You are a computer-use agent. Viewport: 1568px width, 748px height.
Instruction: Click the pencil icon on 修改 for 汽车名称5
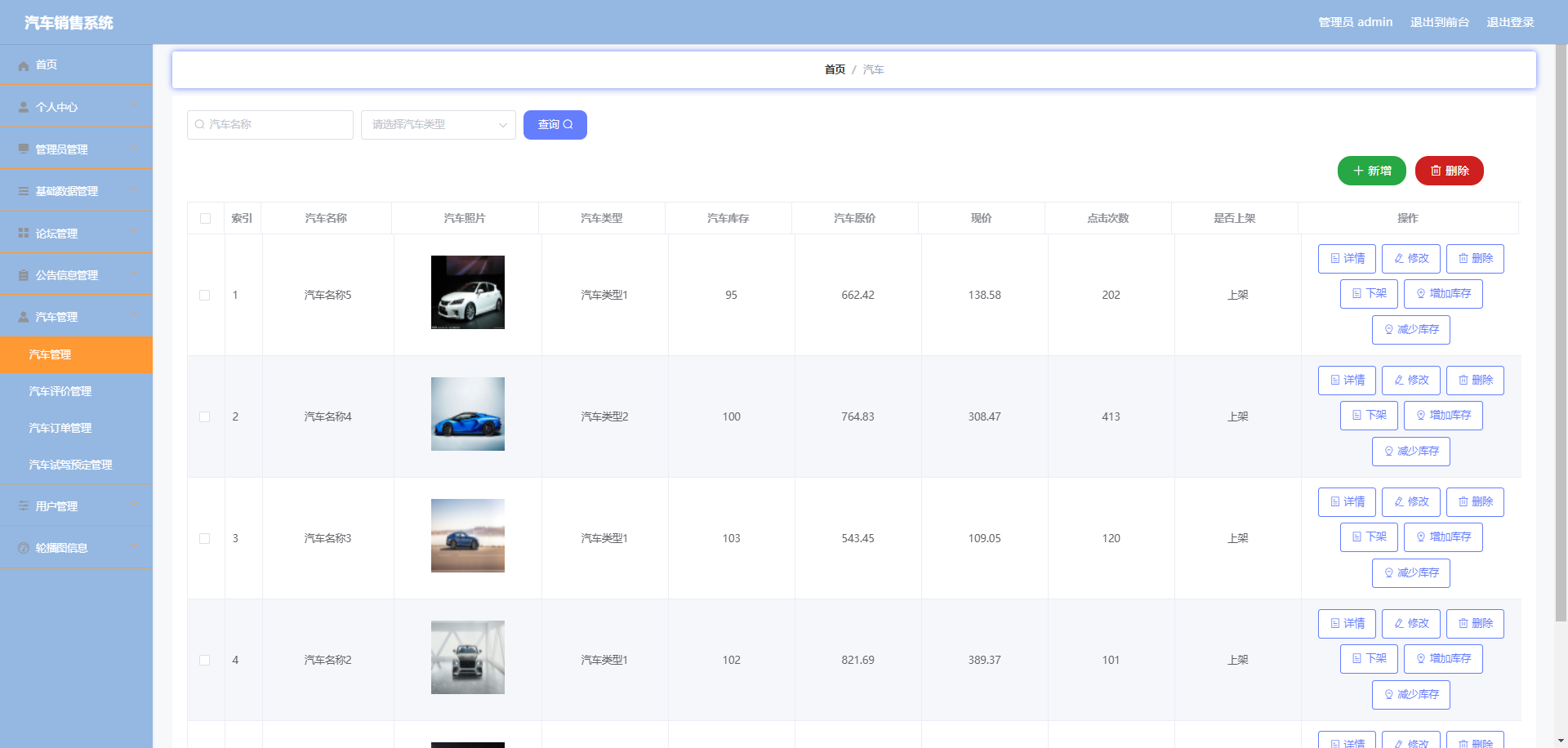point(1399,258)
